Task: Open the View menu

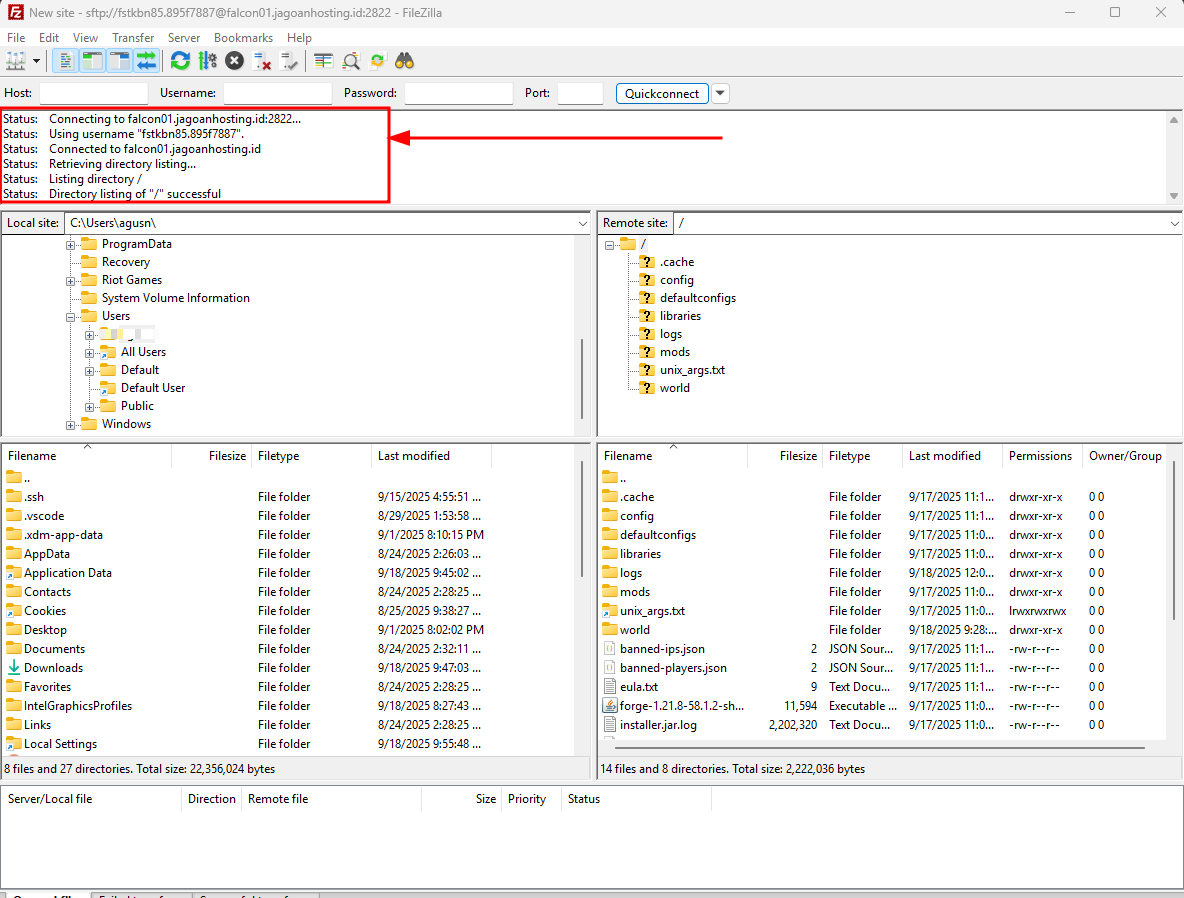Action: click(85, 38)
